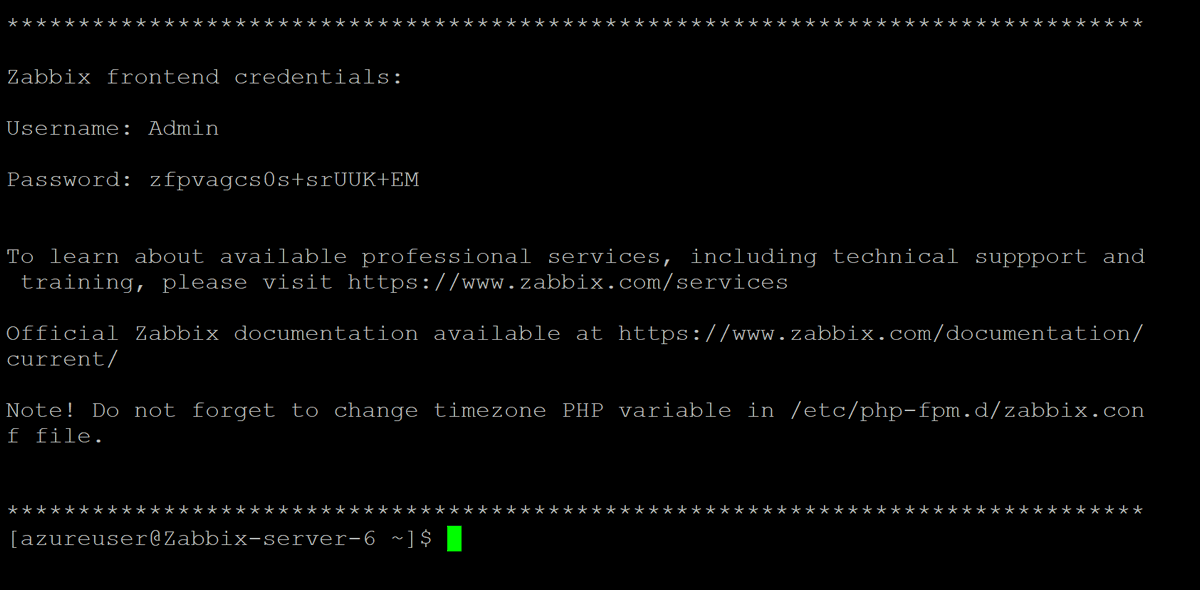This screenshot has height=590, width=1200.
Task: Click the password string zfpvagcs0s+srUUK+EM
Action: 284,180
